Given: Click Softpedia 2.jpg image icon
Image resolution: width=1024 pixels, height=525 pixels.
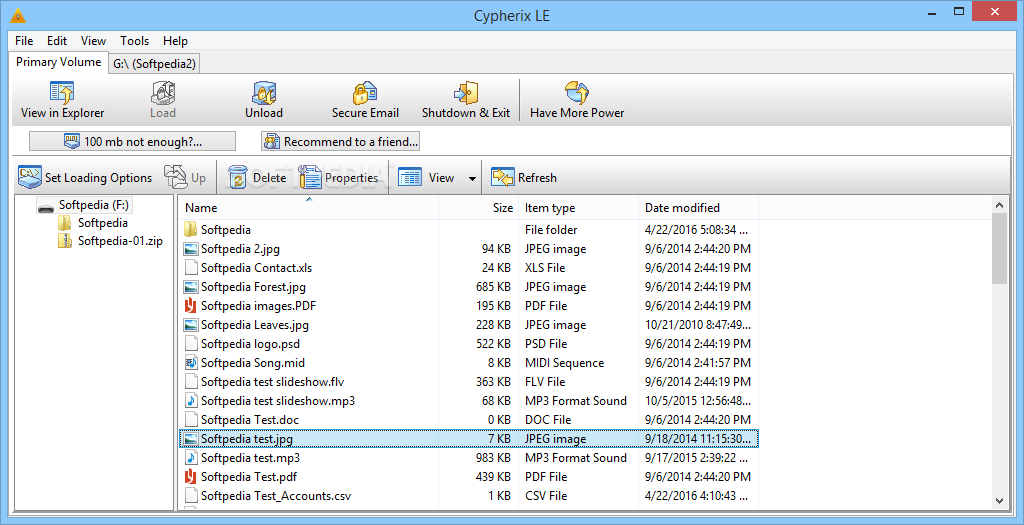Looking at the screenshot, I should 191,249.
